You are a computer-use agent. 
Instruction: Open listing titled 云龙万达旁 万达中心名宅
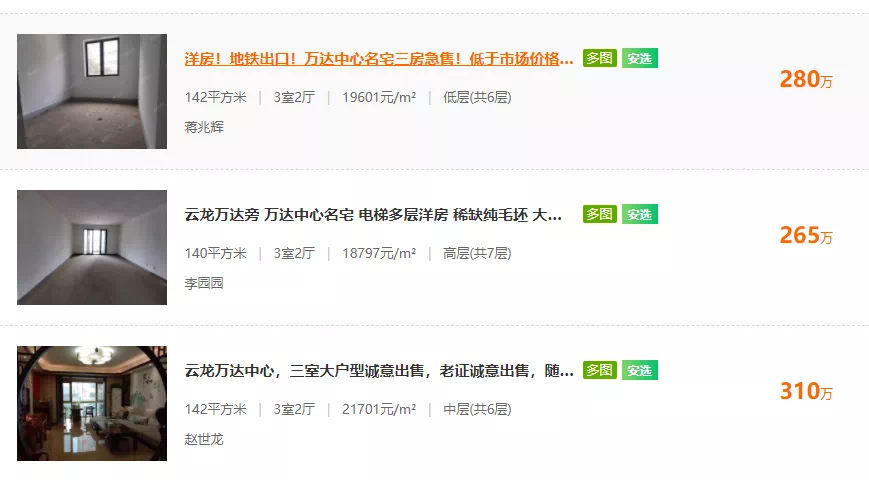(373, 215)
